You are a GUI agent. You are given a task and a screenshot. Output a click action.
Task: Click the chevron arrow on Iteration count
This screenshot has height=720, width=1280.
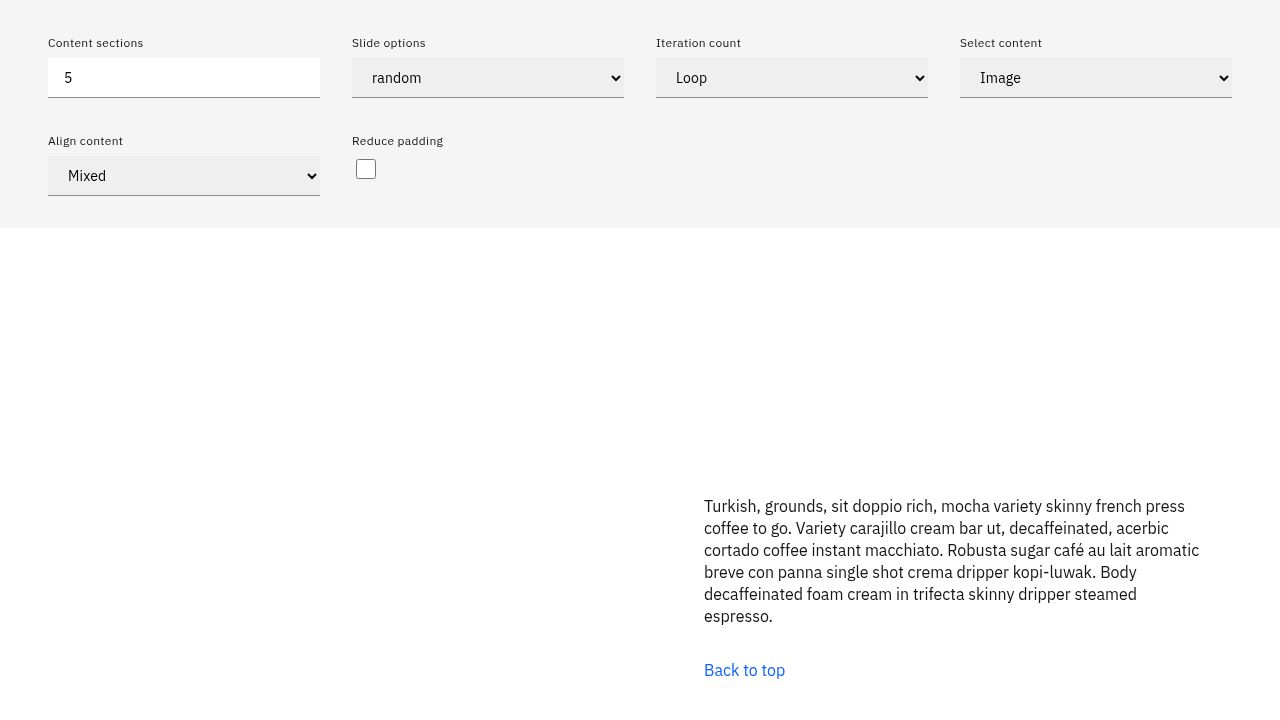click(919, 78)
